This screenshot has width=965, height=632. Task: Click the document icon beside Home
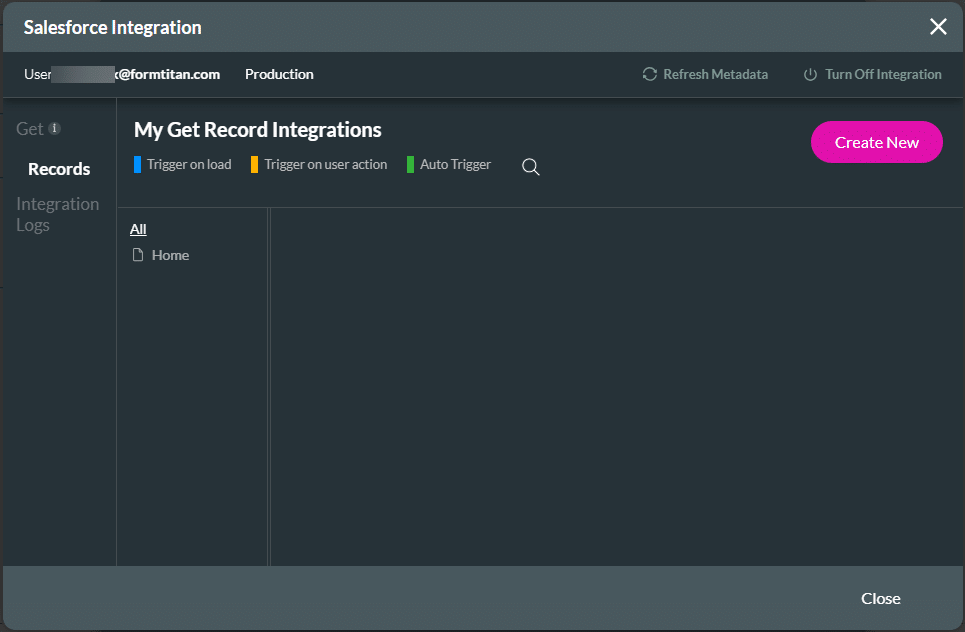coord(138,255)
